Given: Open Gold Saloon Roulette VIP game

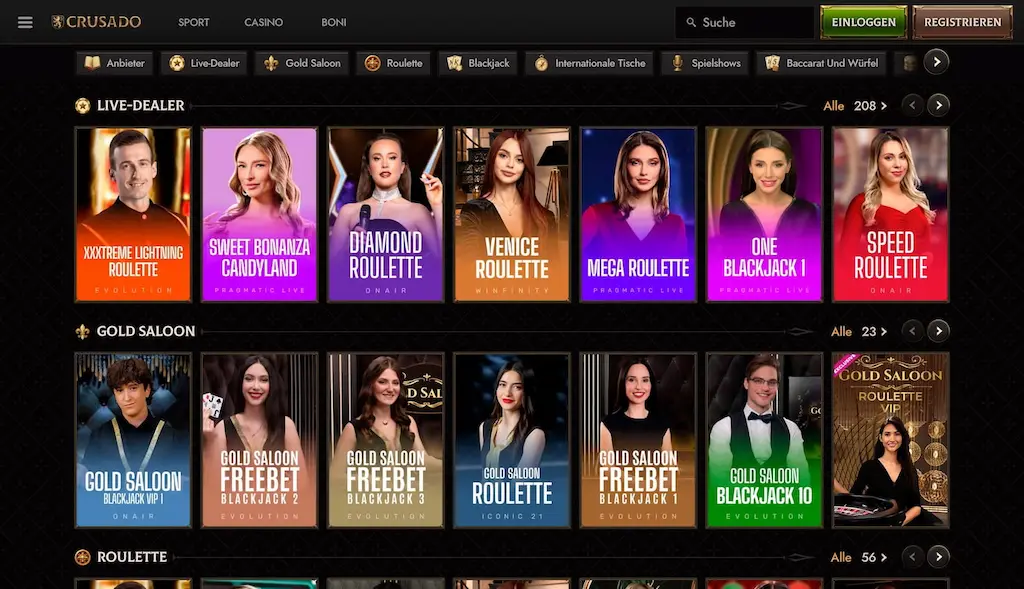Looking at the screenshot, I should click(890, 440).
